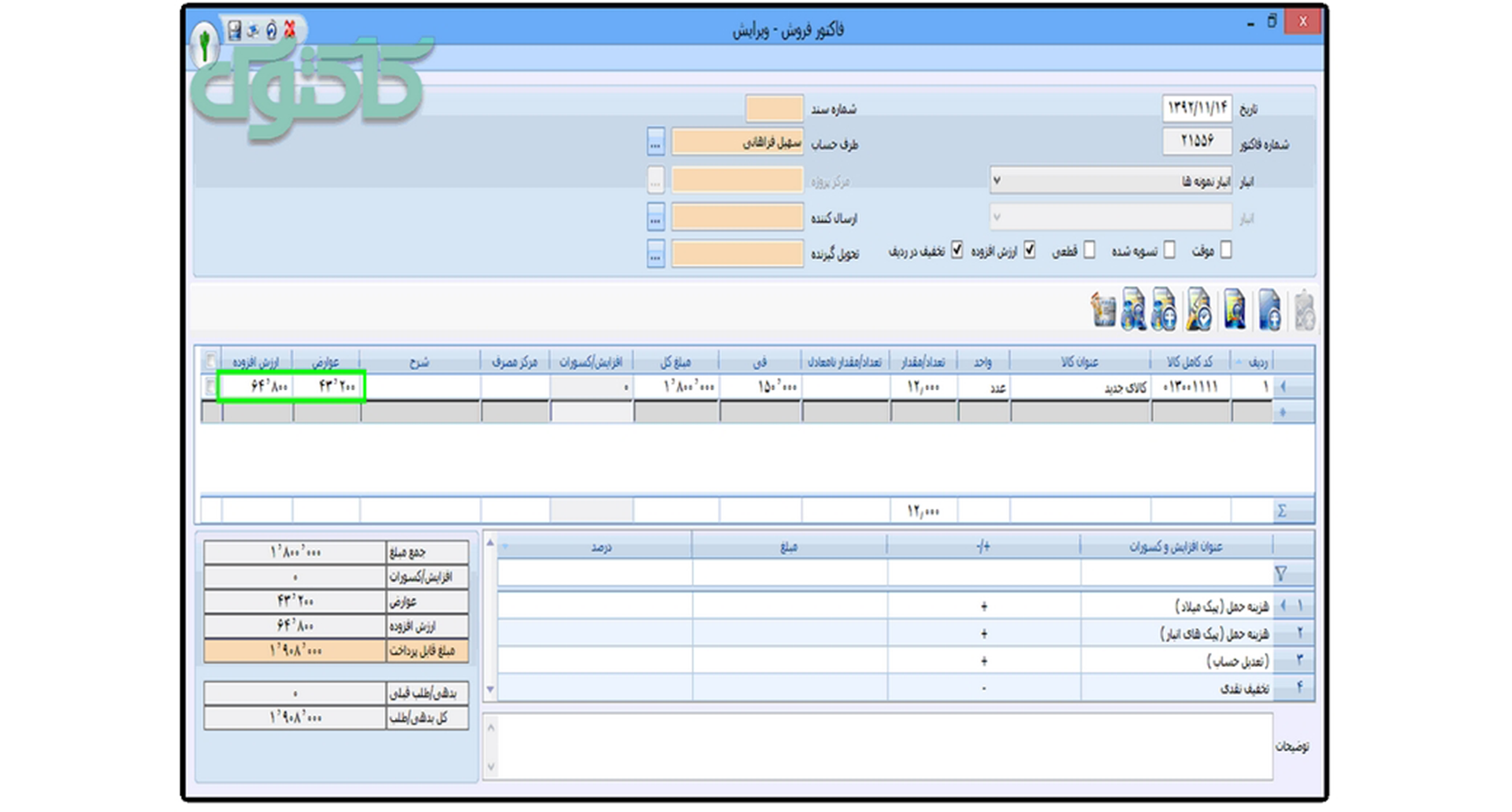
Task: Open the disabled انبار dropdown below warehouse
Action: (x=998, y=217)
